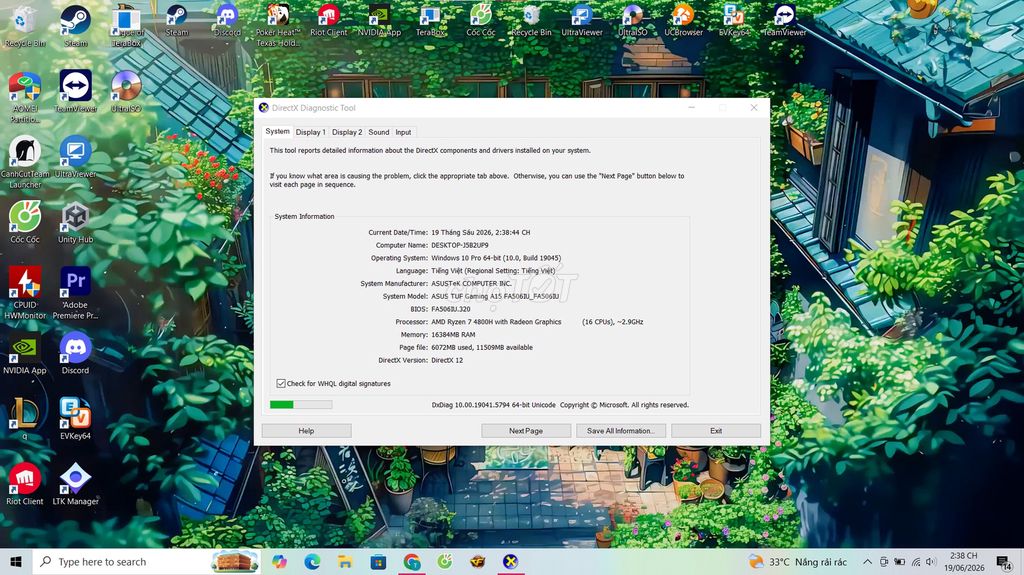Open File Explorer from taskbar
1024x575 pixels.
tap(345, 561)
